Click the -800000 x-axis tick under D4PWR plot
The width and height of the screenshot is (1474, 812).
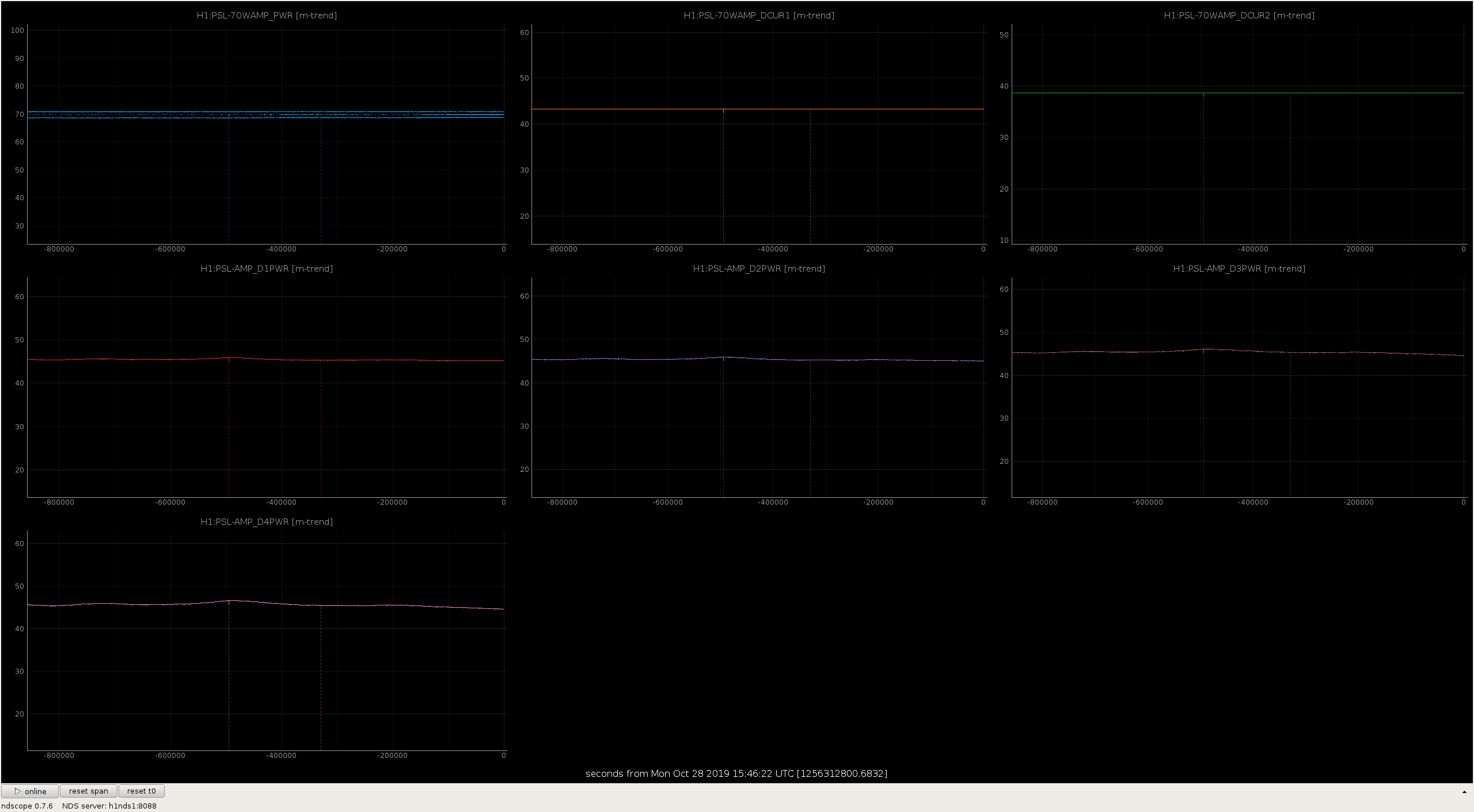[59, 756]
